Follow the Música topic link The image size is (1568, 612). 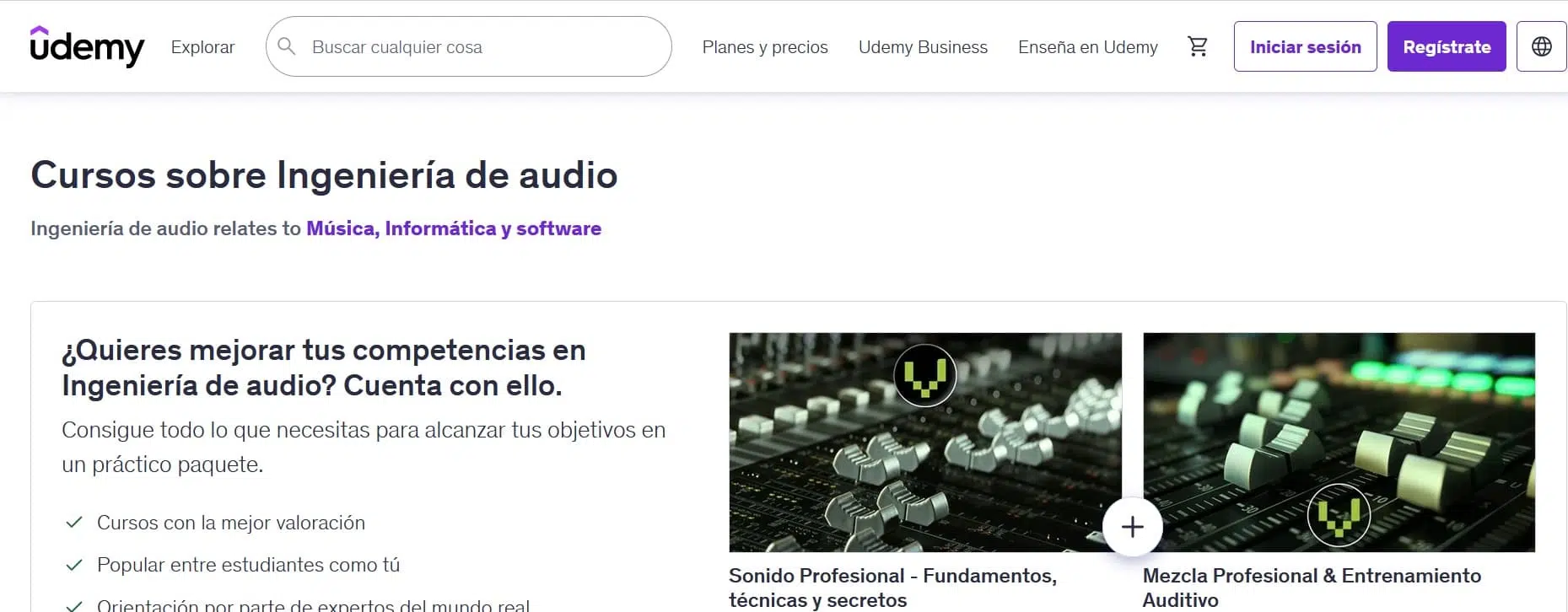click(342, 228)
